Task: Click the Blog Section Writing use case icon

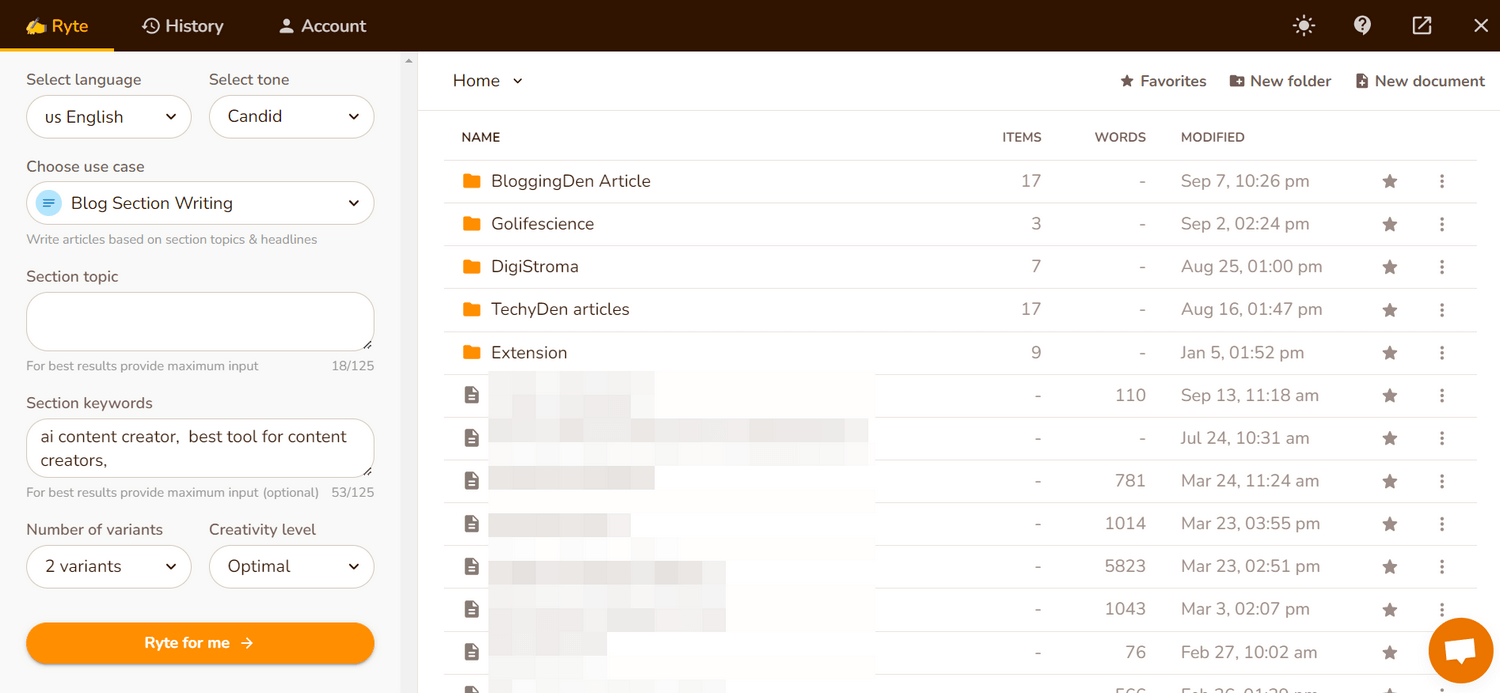Action: tap(49, 203)
